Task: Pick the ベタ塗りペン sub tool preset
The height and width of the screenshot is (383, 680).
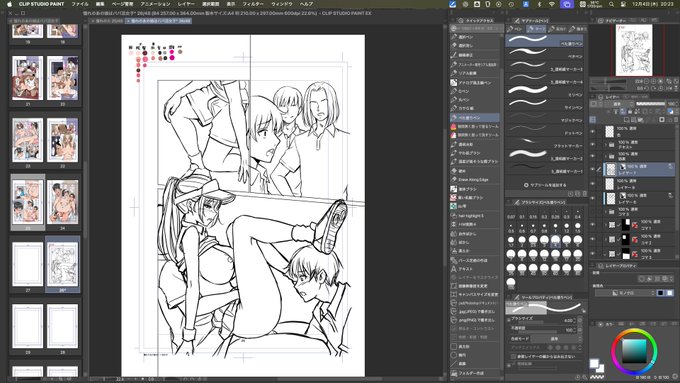Action: pos(544,41)
